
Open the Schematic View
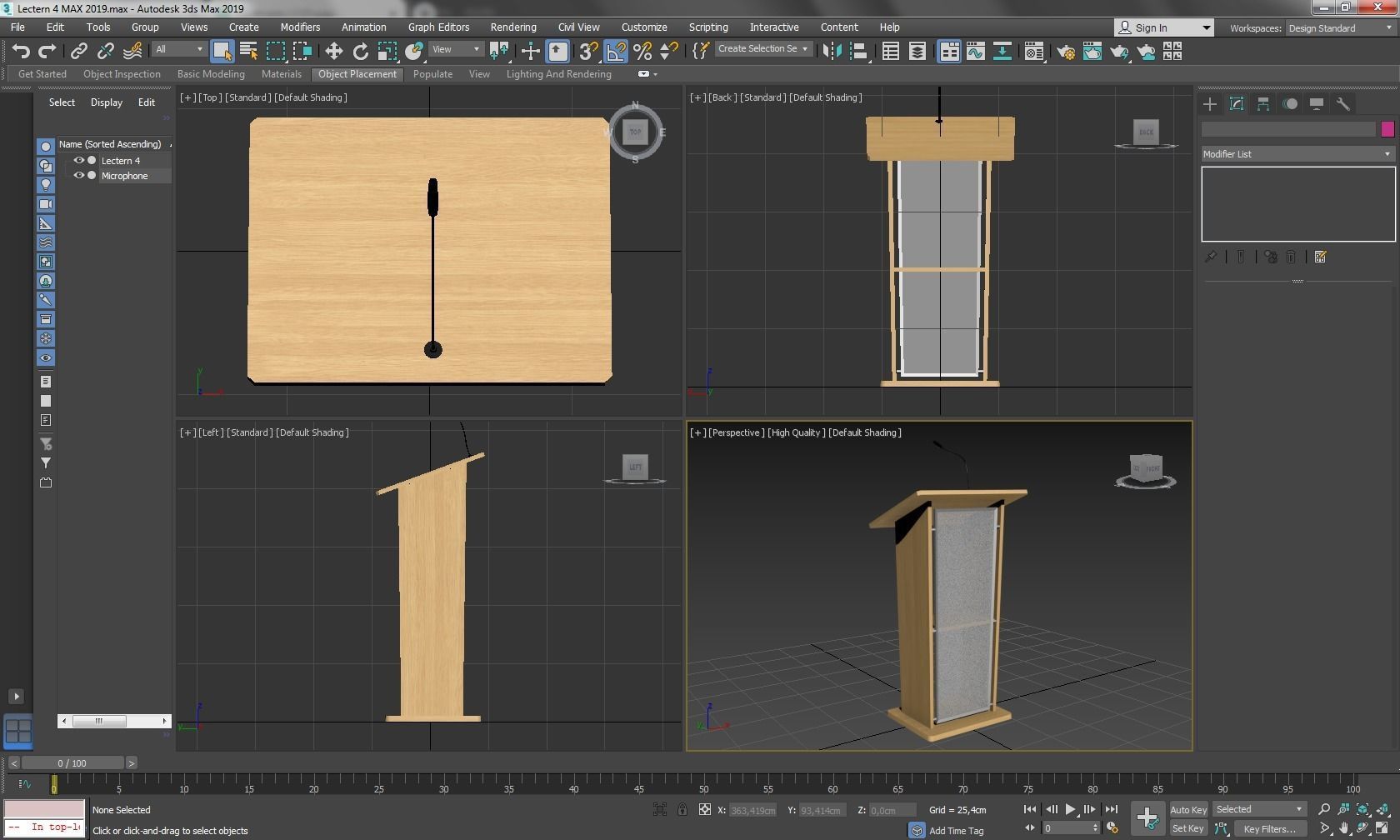coord(1002,52)
